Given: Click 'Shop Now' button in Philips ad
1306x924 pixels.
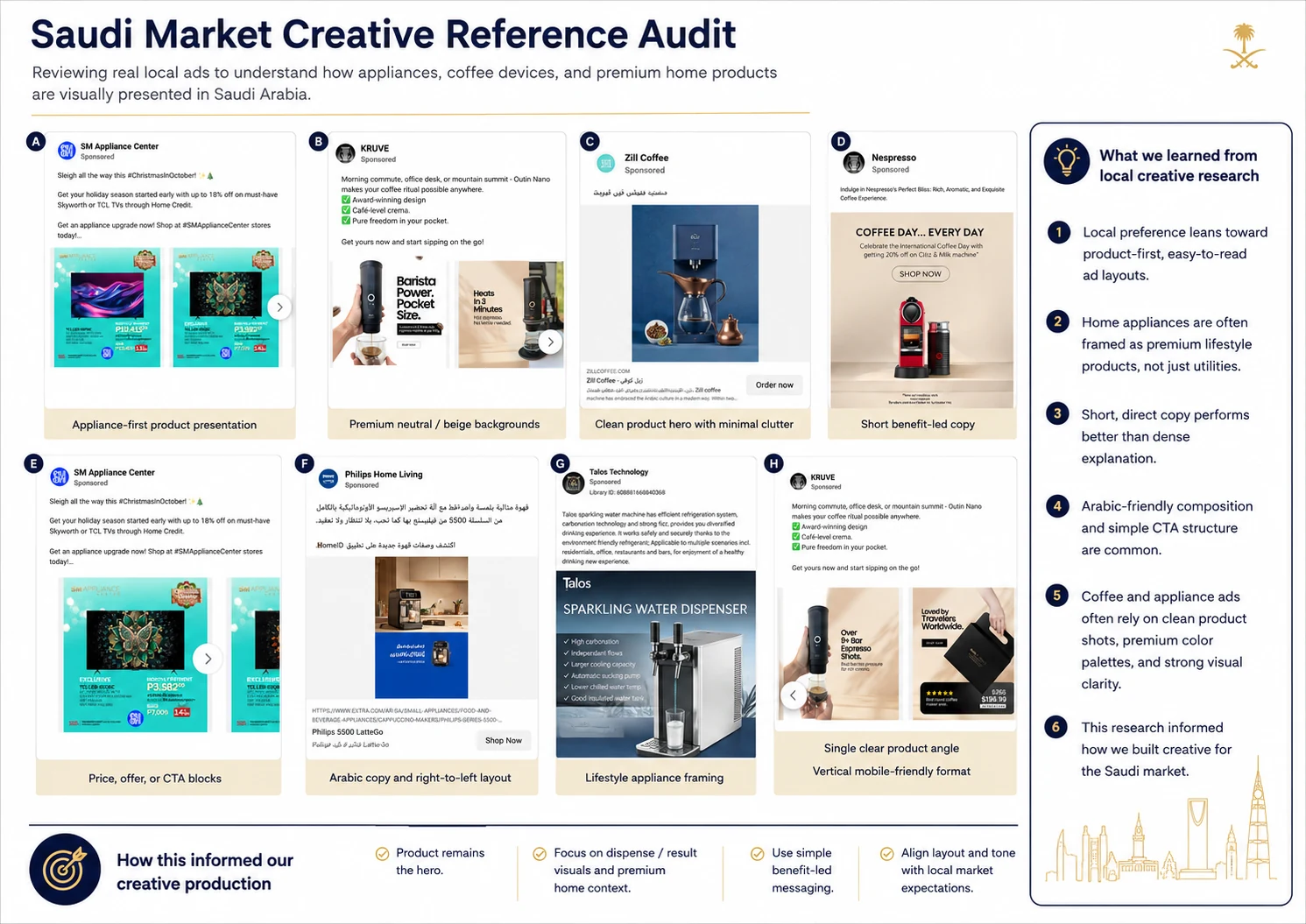Looking at the screenshot, I should 504,740.
